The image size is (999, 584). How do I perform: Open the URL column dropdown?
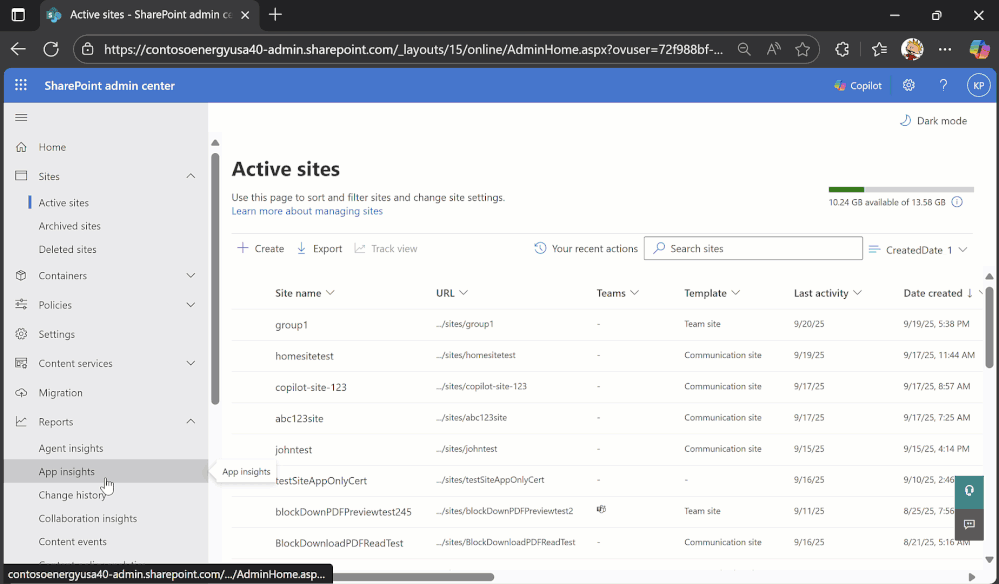pos(463,293)
